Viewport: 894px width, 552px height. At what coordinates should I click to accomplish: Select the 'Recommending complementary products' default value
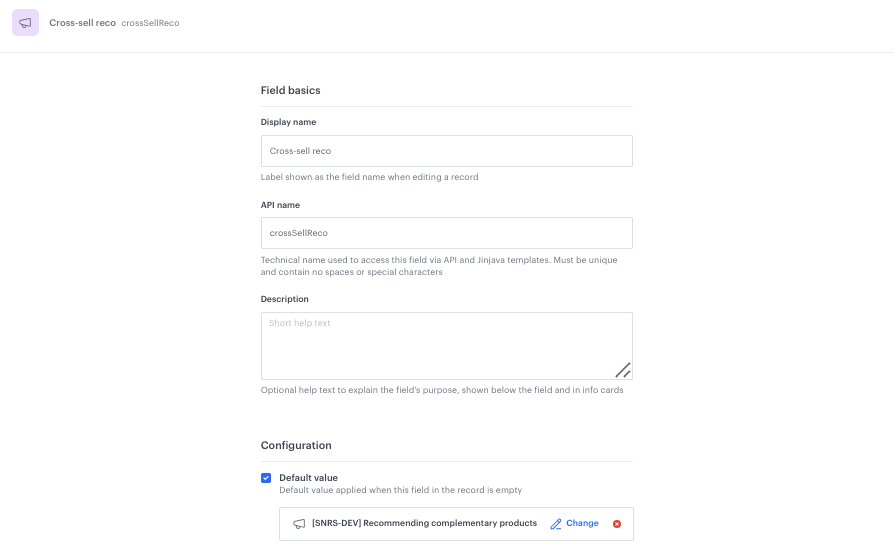pyautogui.click(x=424, y=524)
